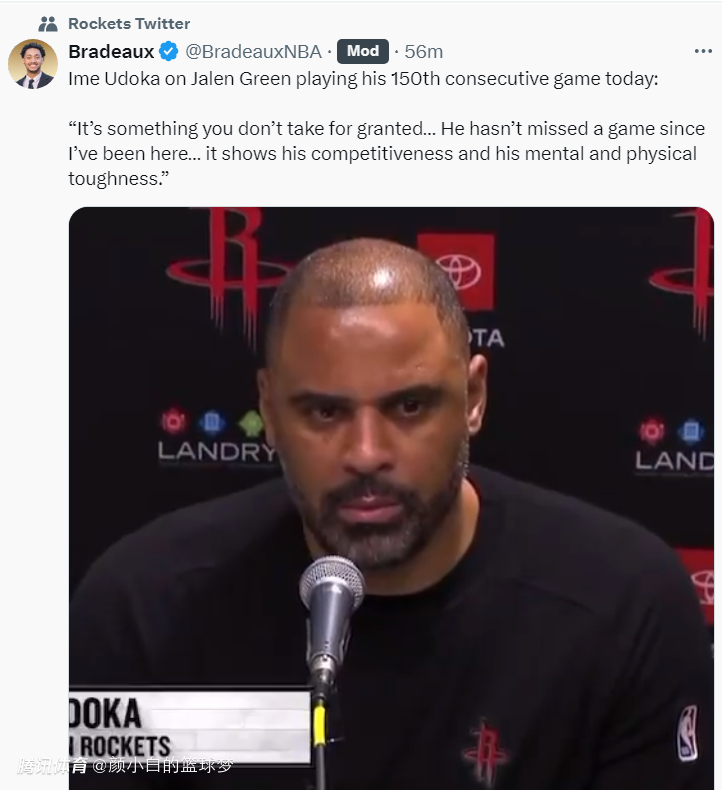This screenshot has height=790, width=722.
Task: Open Bradeaux's profile avatar photo
Action: 33,64
